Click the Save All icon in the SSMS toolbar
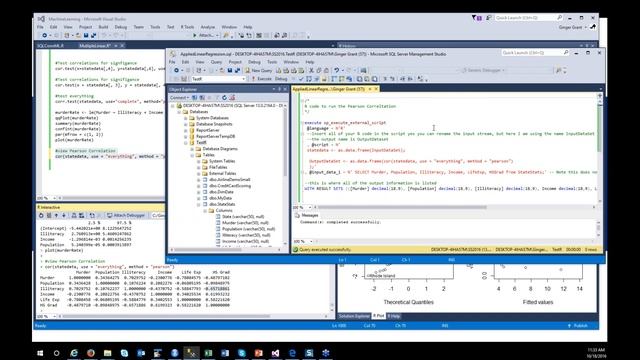The height and width of the screenshot is (360, 640). (237, 71)
